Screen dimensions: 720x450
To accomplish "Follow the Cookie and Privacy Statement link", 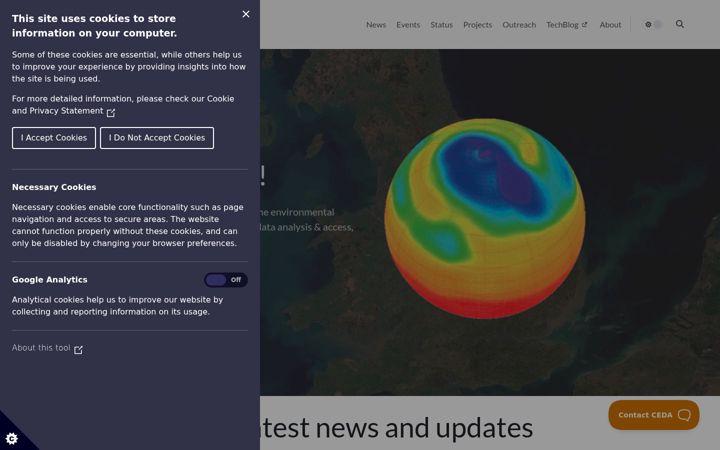I will click(x=123, y=105).
